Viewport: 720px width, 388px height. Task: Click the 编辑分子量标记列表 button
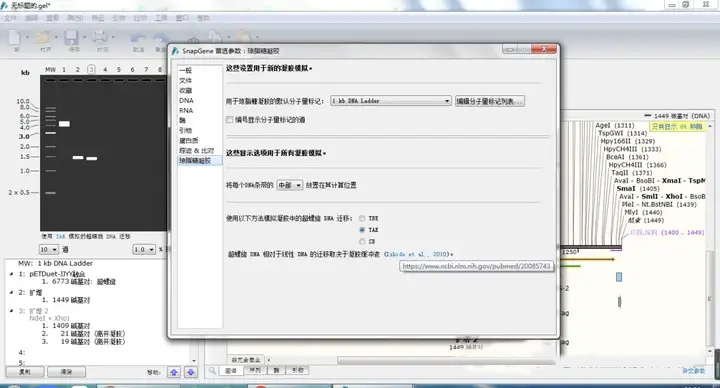point(490,101)
